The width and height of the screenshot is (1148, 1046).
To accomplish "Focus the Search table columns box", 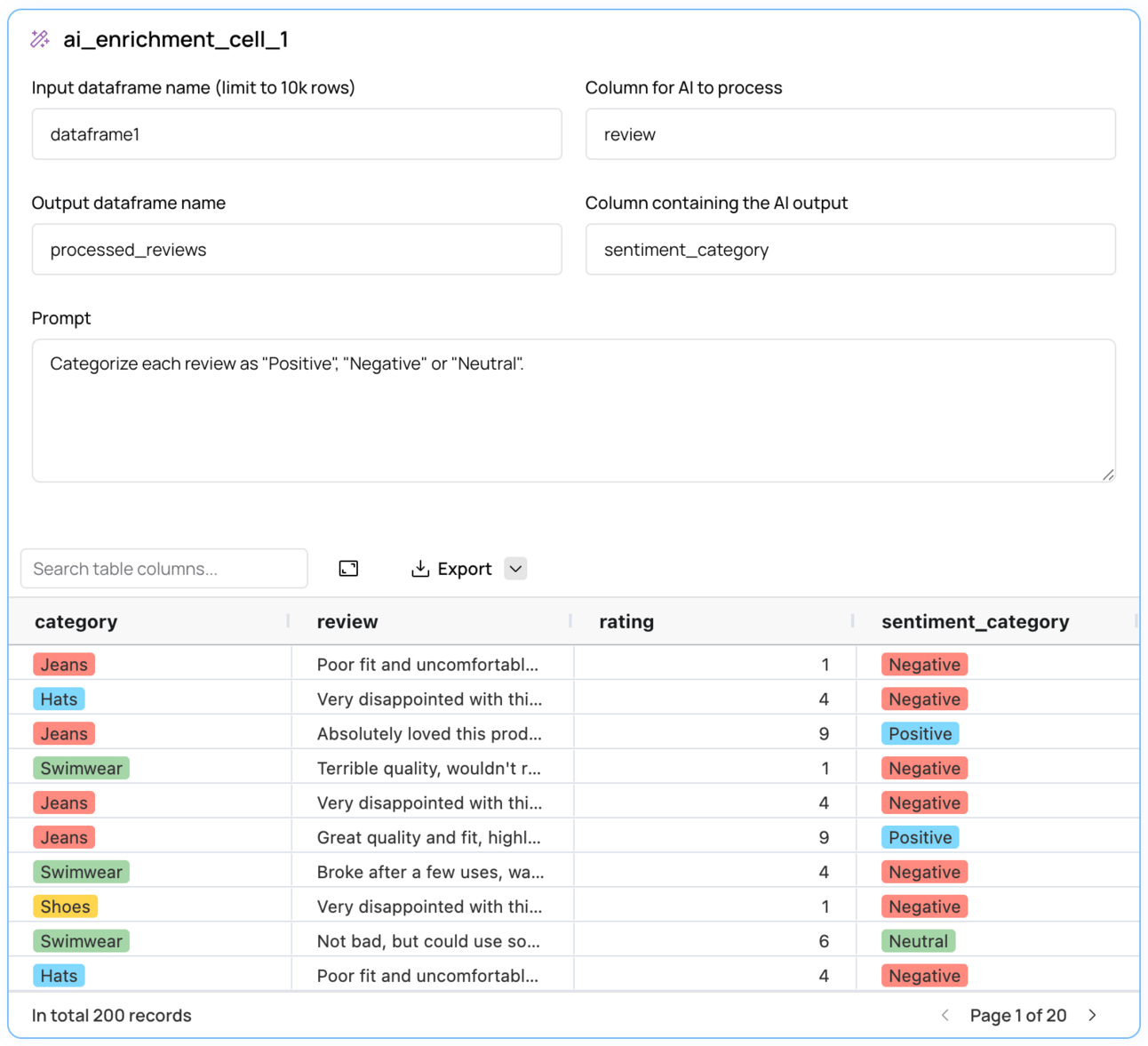I will tap(164, 569).
